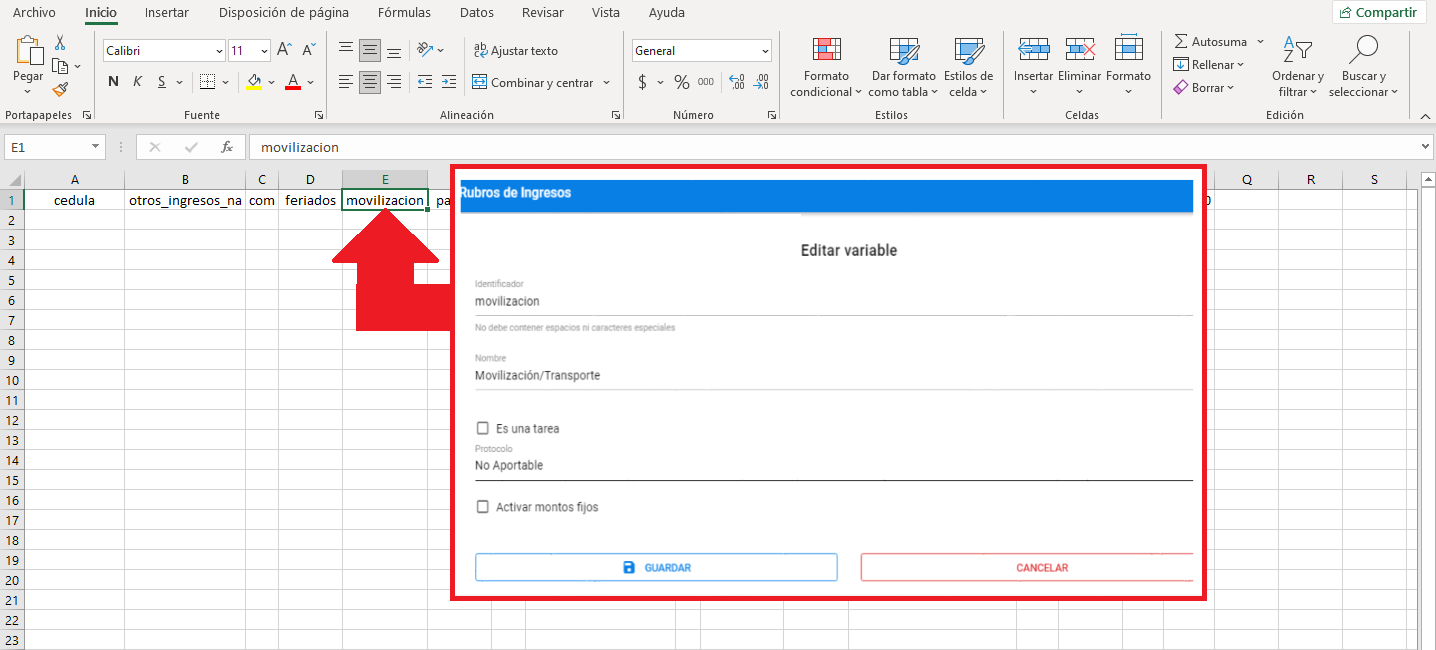Toggle Subrayado (S) underline formatting
Screen dimensions: 1436x650
161,82
